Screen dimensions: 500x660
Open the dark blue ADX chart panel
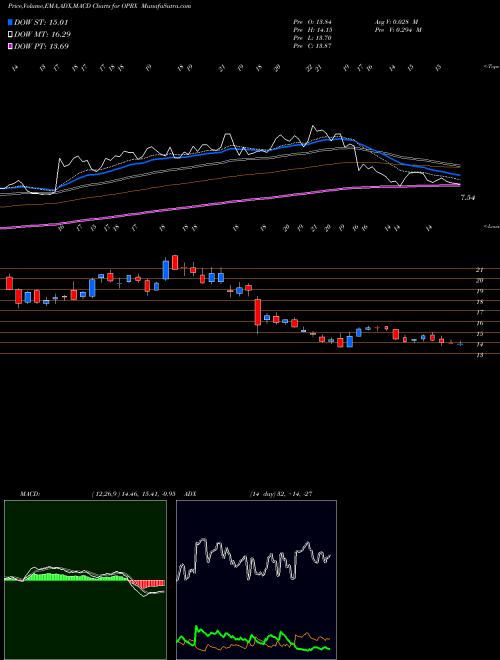[256, 580]
